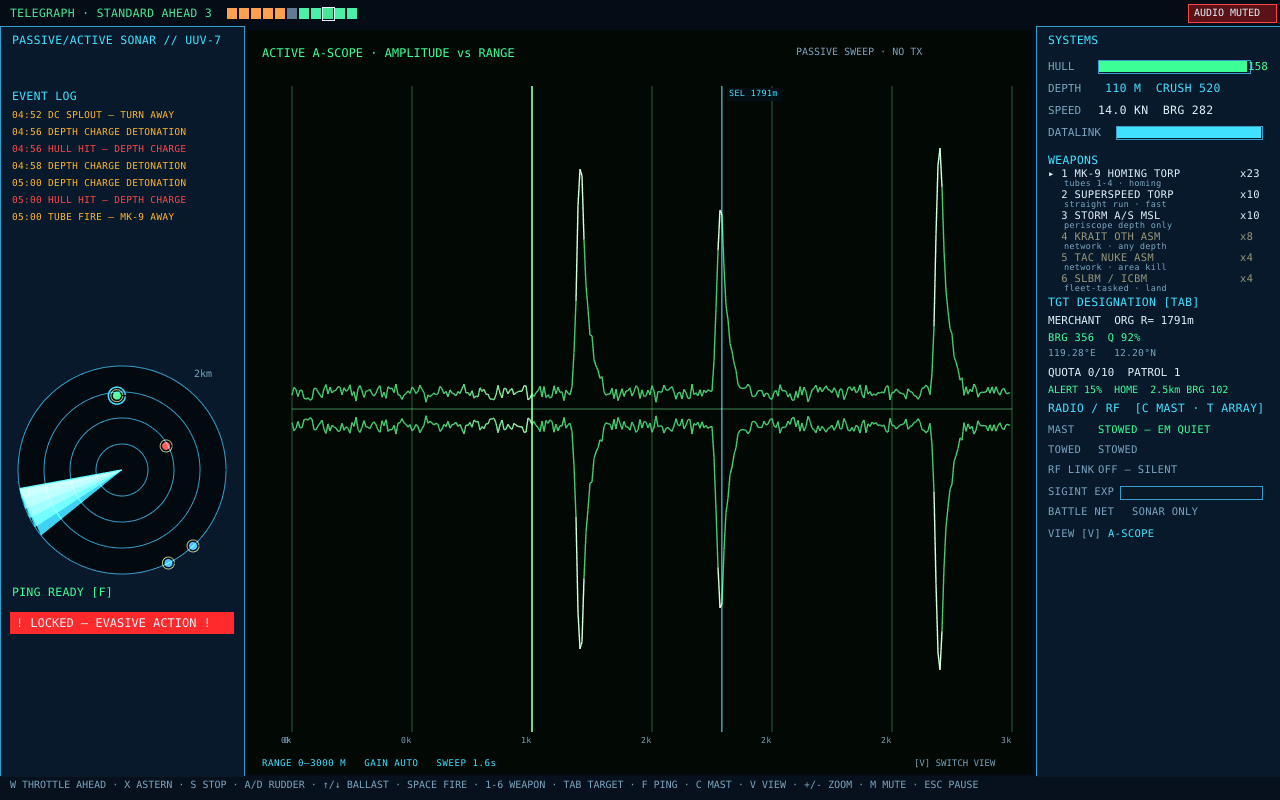Click the 'RANGE 0–3000 M' readout
This screenshot has height=800, width=1280.
[x=304, y=763]
